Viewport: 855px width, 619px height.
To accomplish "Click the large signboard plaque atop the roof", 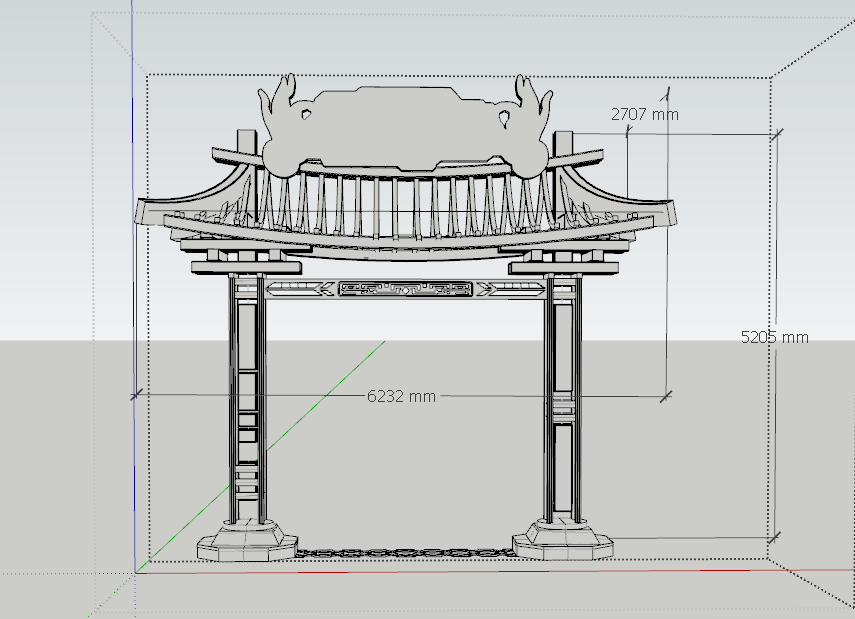I will [400, 130].
